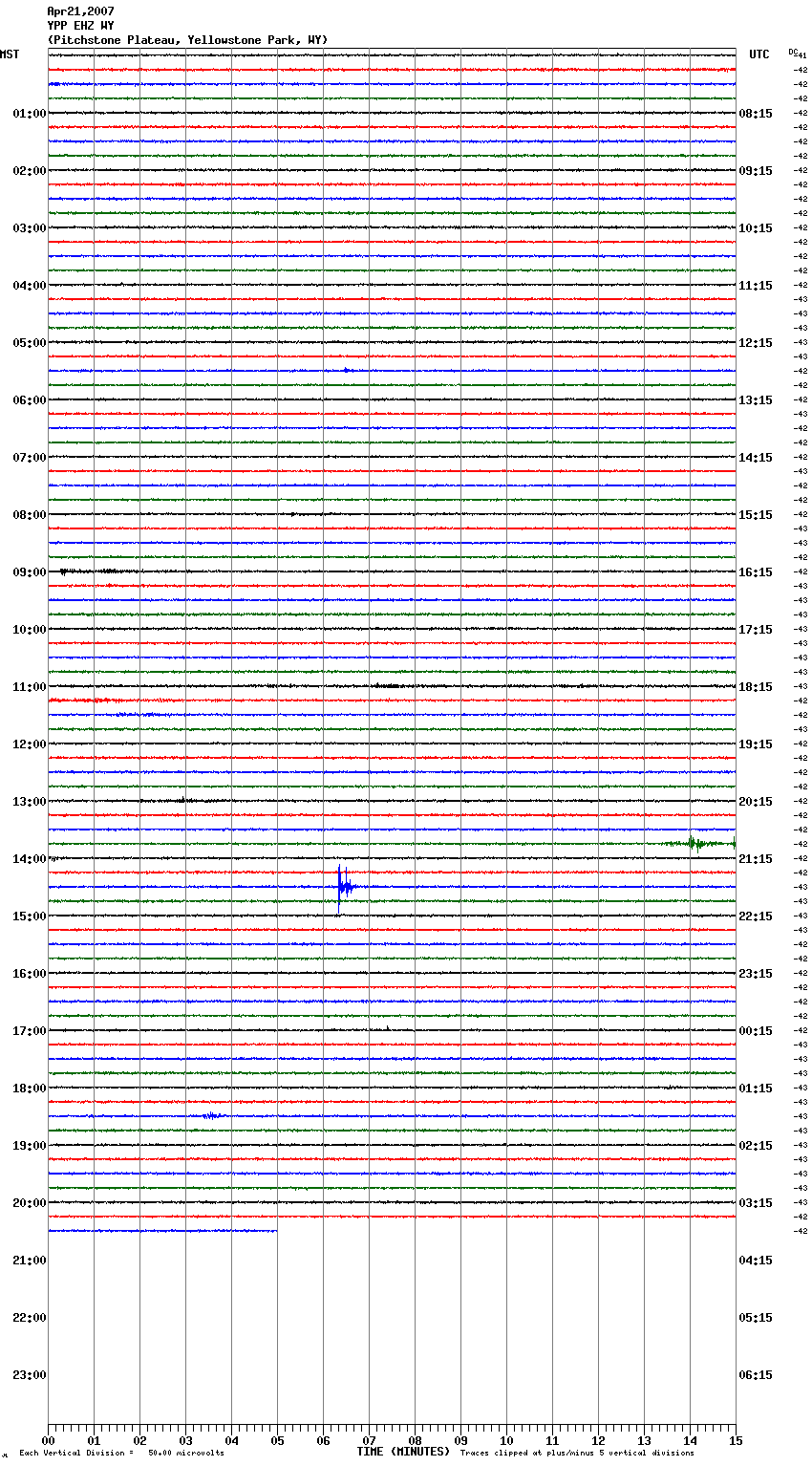Pick the 03:00 MST time label

(30, 228)
